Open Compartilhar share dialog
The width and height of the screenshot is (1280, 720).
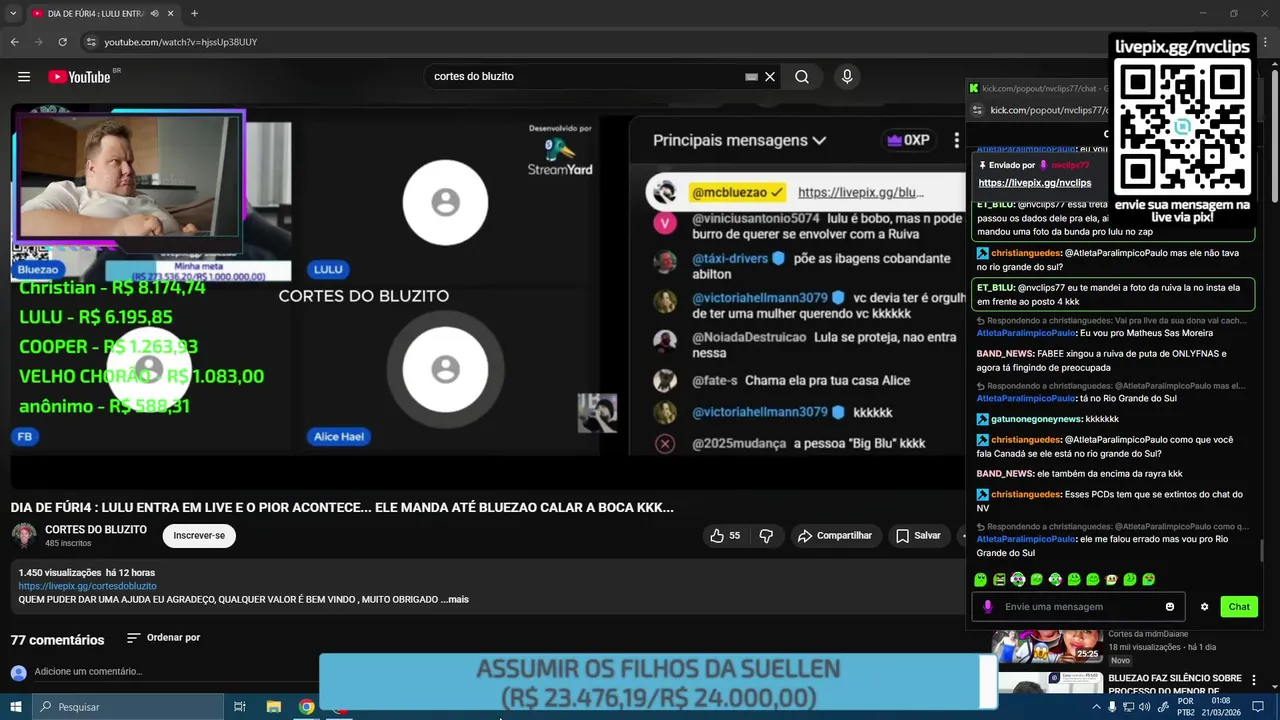(835, 536)
